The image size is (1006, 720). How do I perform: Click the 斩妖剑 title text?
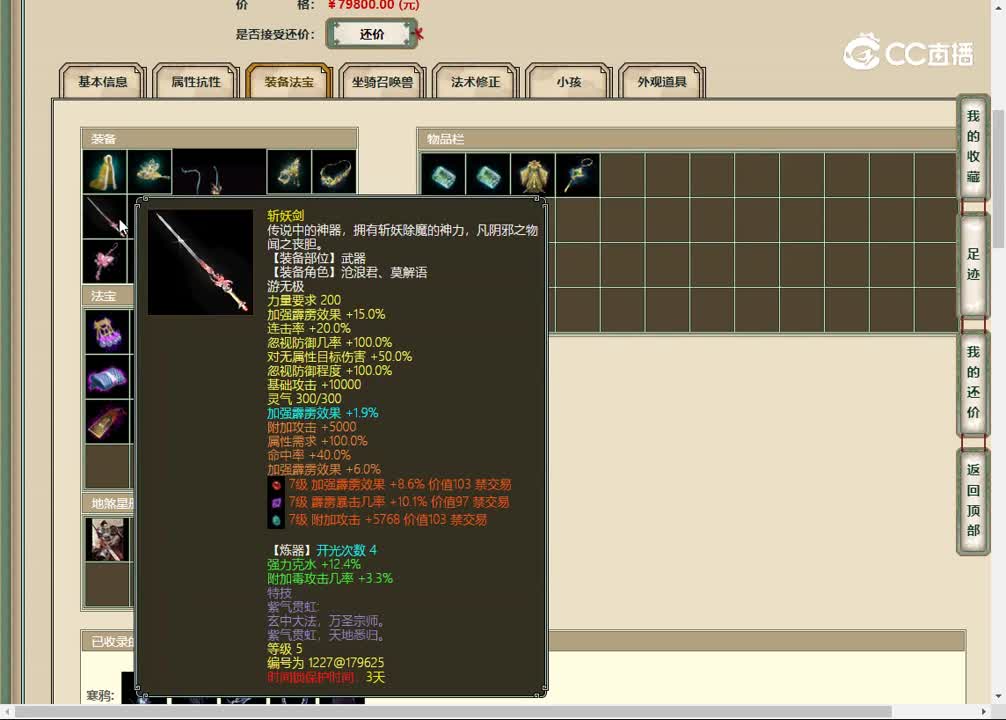click(x=286, y=216)
